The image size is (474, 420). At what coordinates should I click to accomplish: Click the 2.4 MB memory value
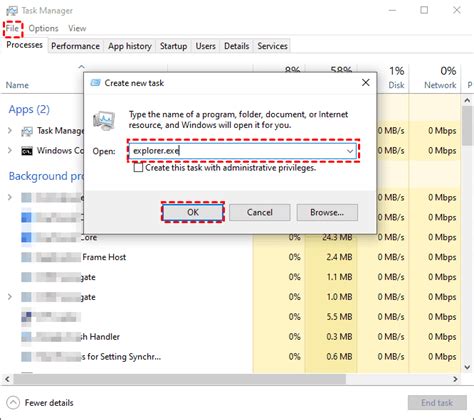pos(339,257)
